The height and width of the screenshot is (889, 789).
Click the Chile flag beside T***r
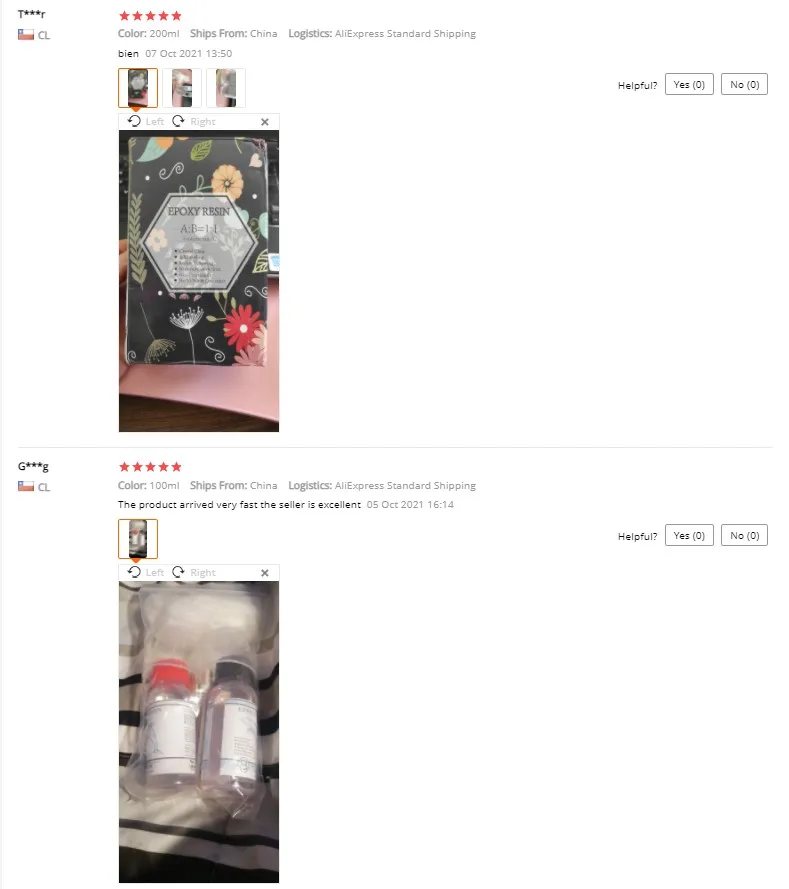click(x=26, y=35)
